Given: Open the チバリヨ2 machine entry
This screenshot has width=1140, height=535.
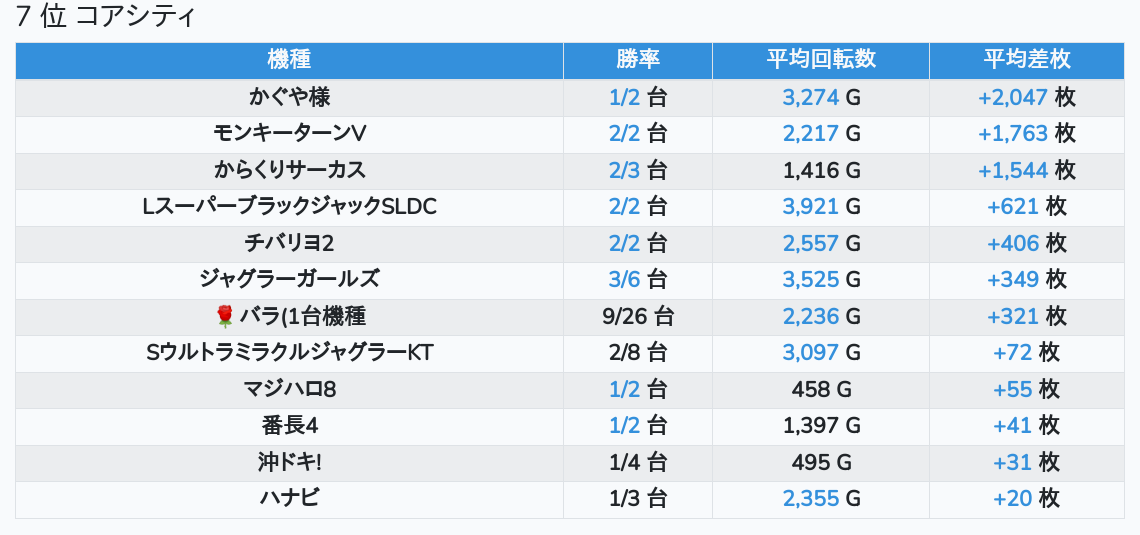Looking at the screenshot, I should coord(289,243).
